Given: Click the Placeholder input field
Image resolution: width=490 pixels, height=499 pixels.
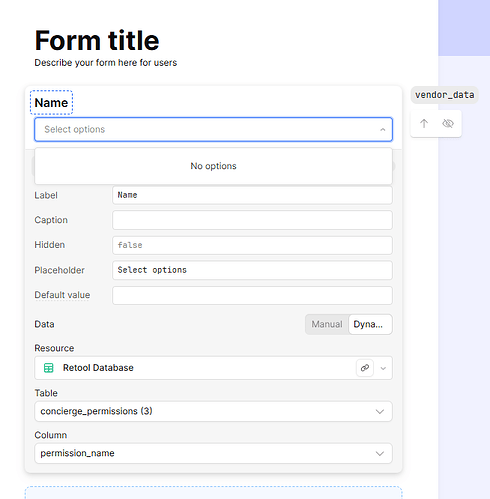Looking at the screenshot, I should pyautogui.click(x=252, y=270).
